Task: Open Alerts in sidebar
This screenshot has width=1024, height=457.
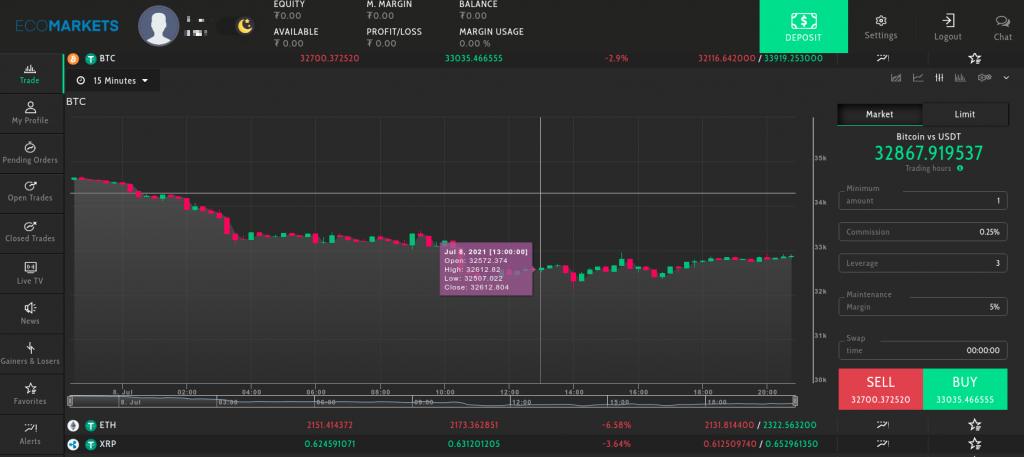Action: click(29, 434)
